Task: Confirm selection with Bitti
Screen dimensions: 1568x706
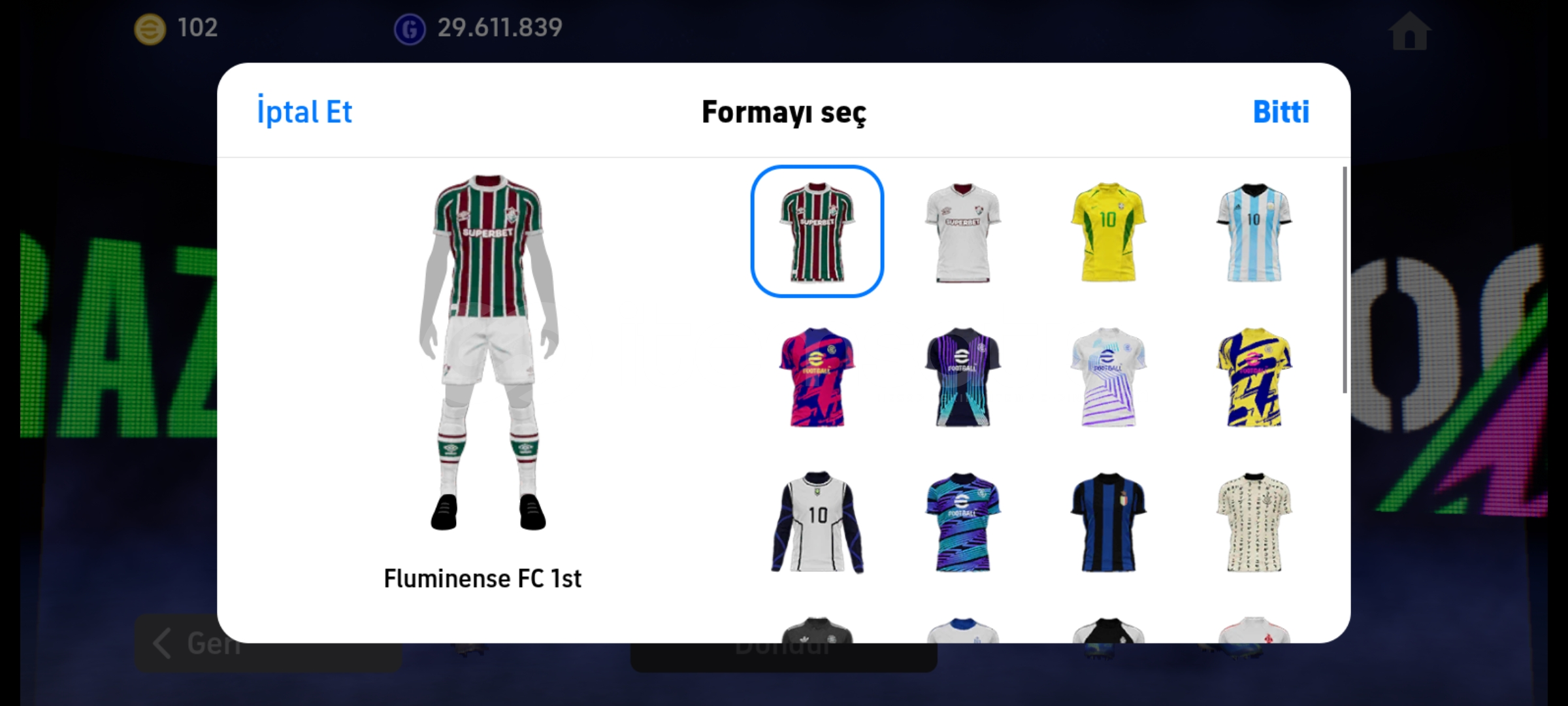Action: pos(1281,112)
